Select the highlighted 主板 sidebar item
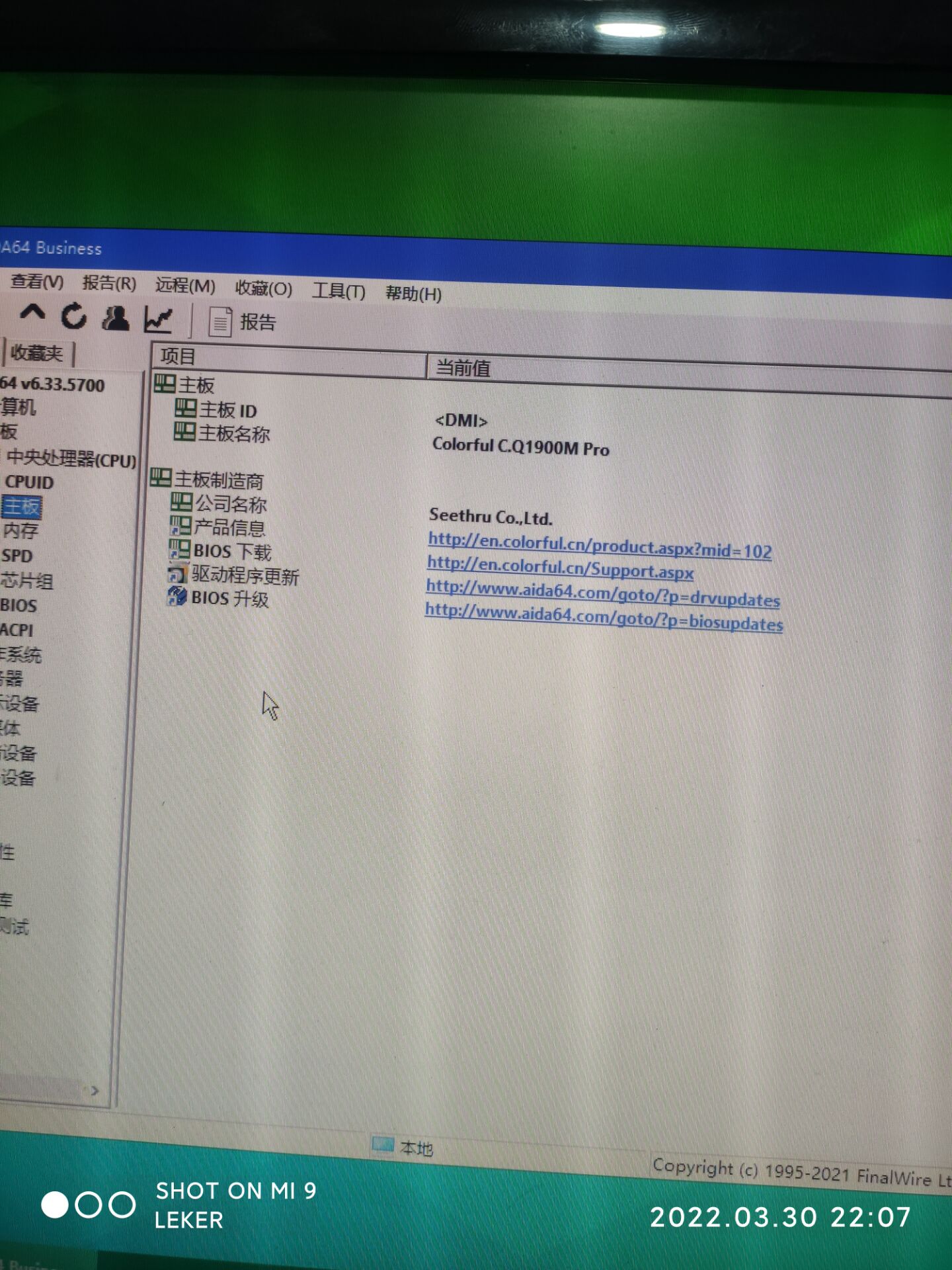The width and height of the screenshot is (952, 1270). pyautogui.click(x=22, y=507)
